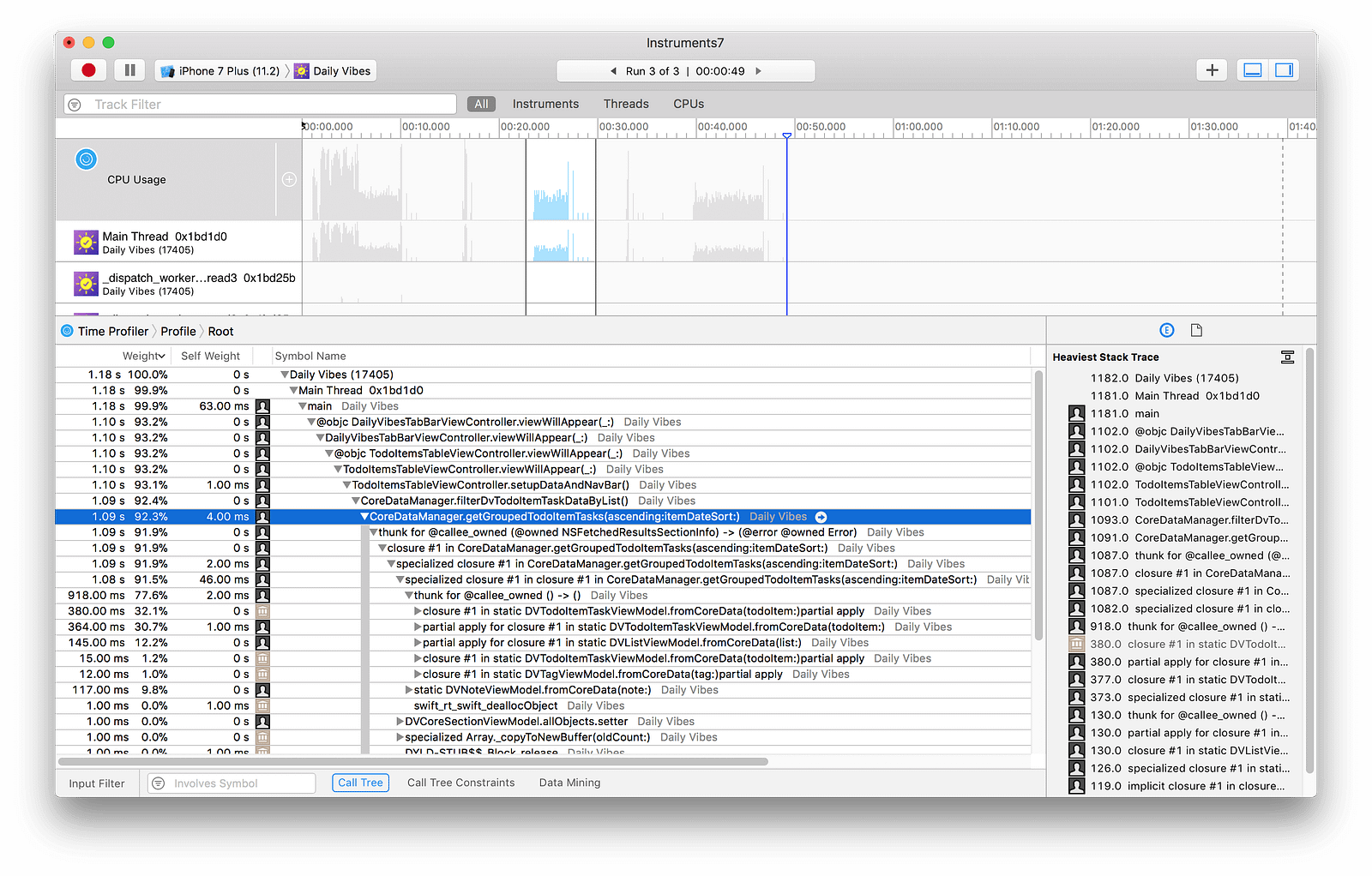1372x876 pixels.
Task: Click the icon beside 1181.0 main in the stack trace
Action: [x=1077, y=413]
